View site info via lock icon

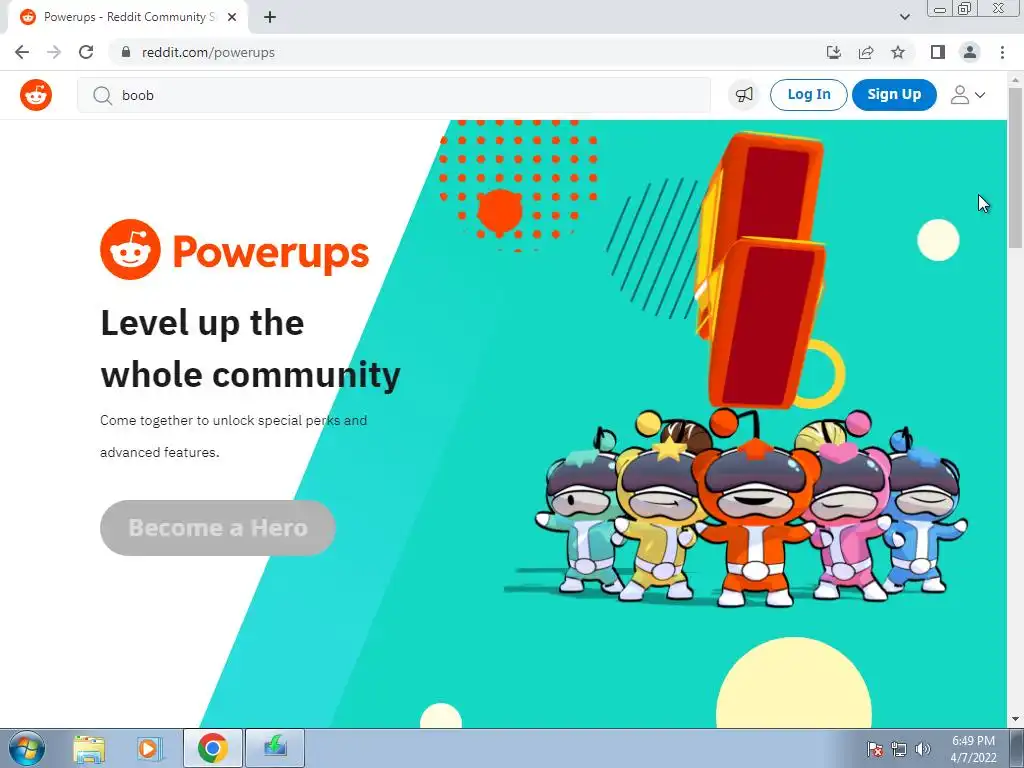126,52
